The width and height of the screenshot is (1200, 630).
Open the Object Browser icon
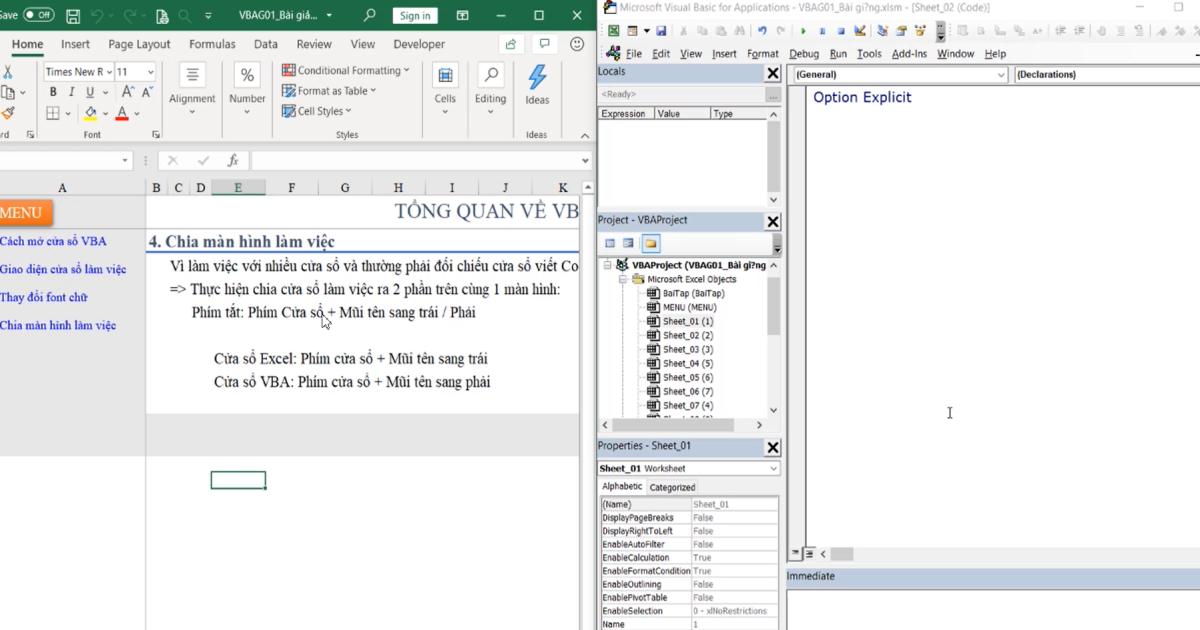click(x=920, y=30)
